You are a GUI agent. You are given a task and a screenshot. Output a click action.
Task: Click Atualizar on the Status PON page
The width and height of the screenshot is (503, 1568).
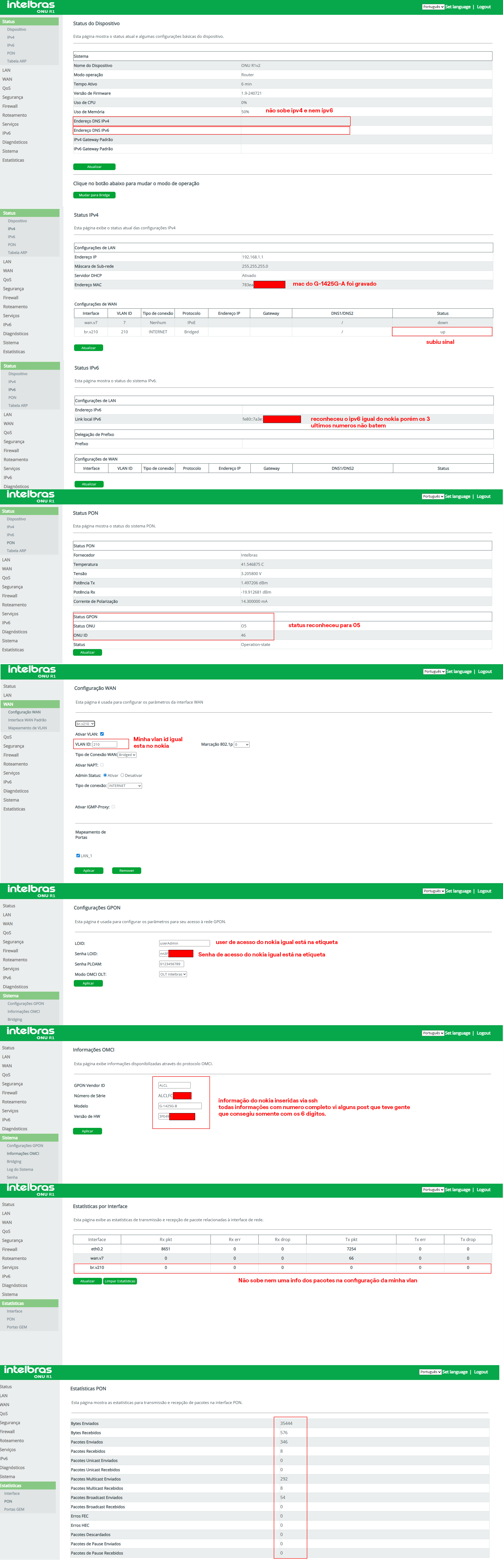pos(88,653)
